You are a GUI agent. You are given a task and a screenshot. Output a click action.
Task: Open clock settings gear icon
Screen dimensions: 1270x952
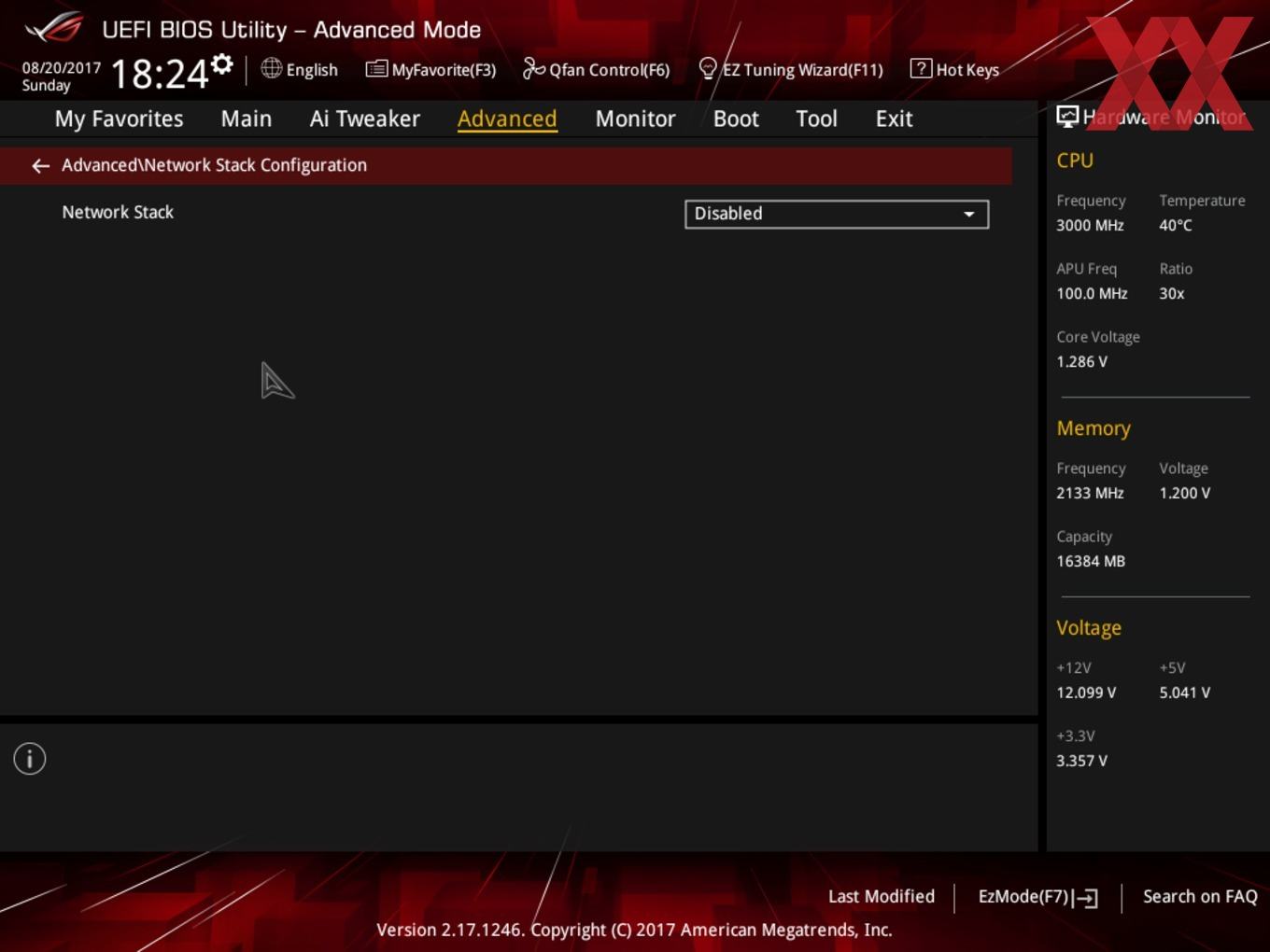(222, 64)
